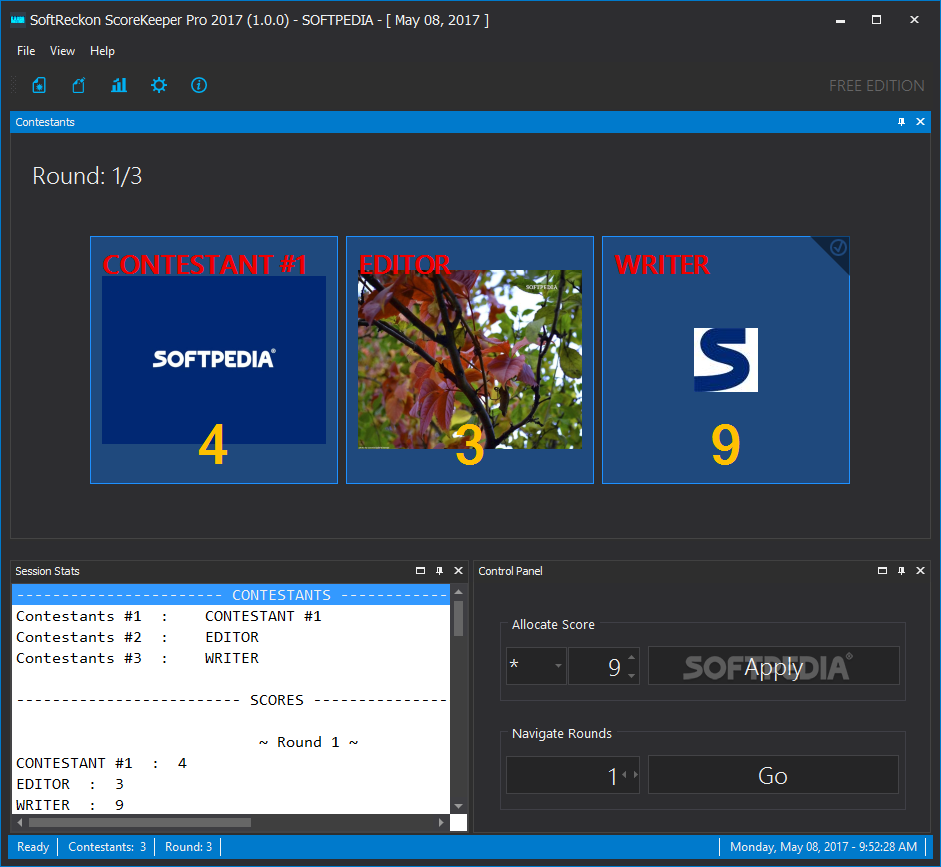Decrease the Allocate Score value
This screenshot has height=867, width=941.
point(631,676)
